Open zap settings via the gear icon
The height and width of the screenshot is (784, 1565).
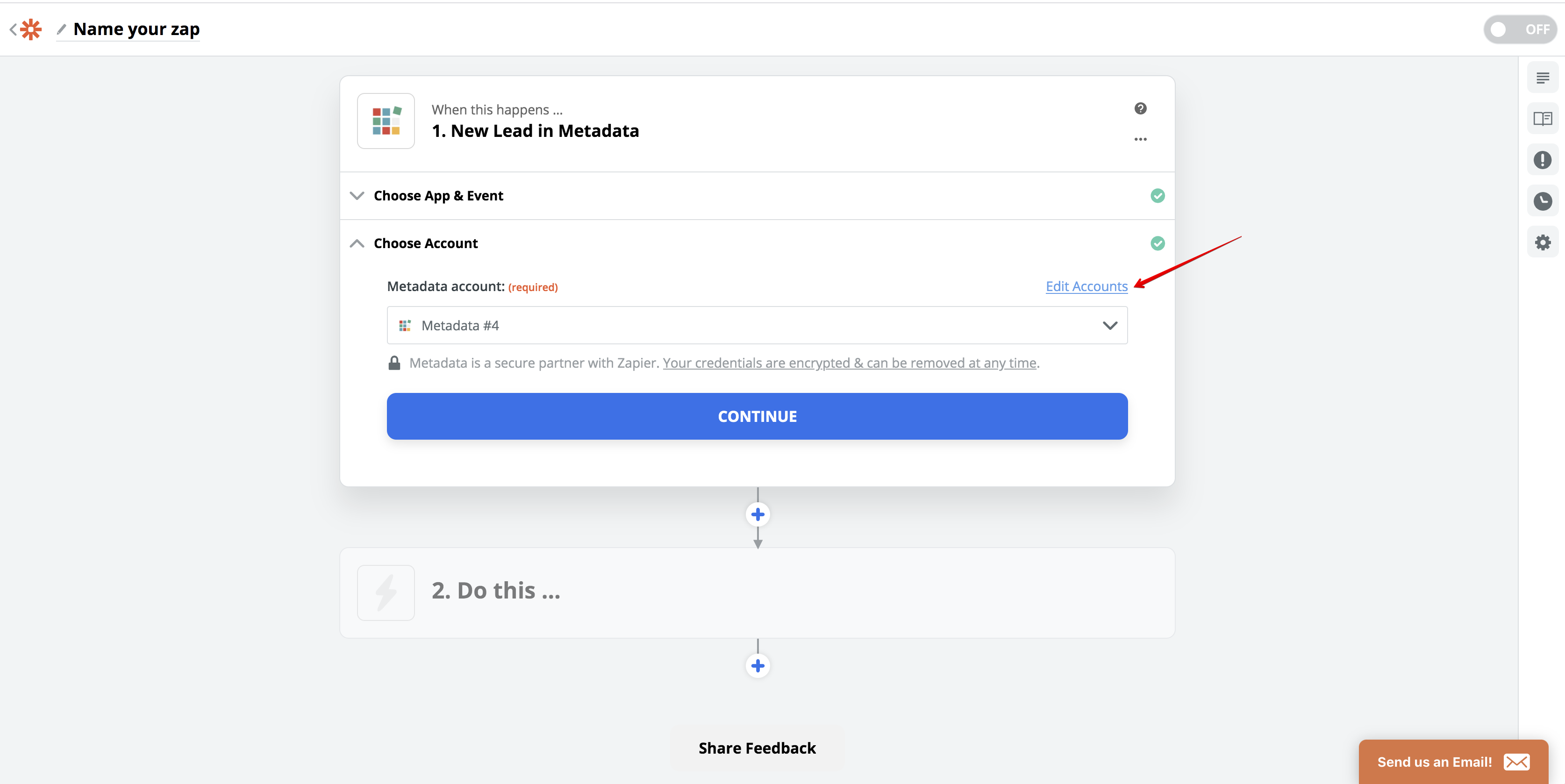click(x=1543, y=242)
